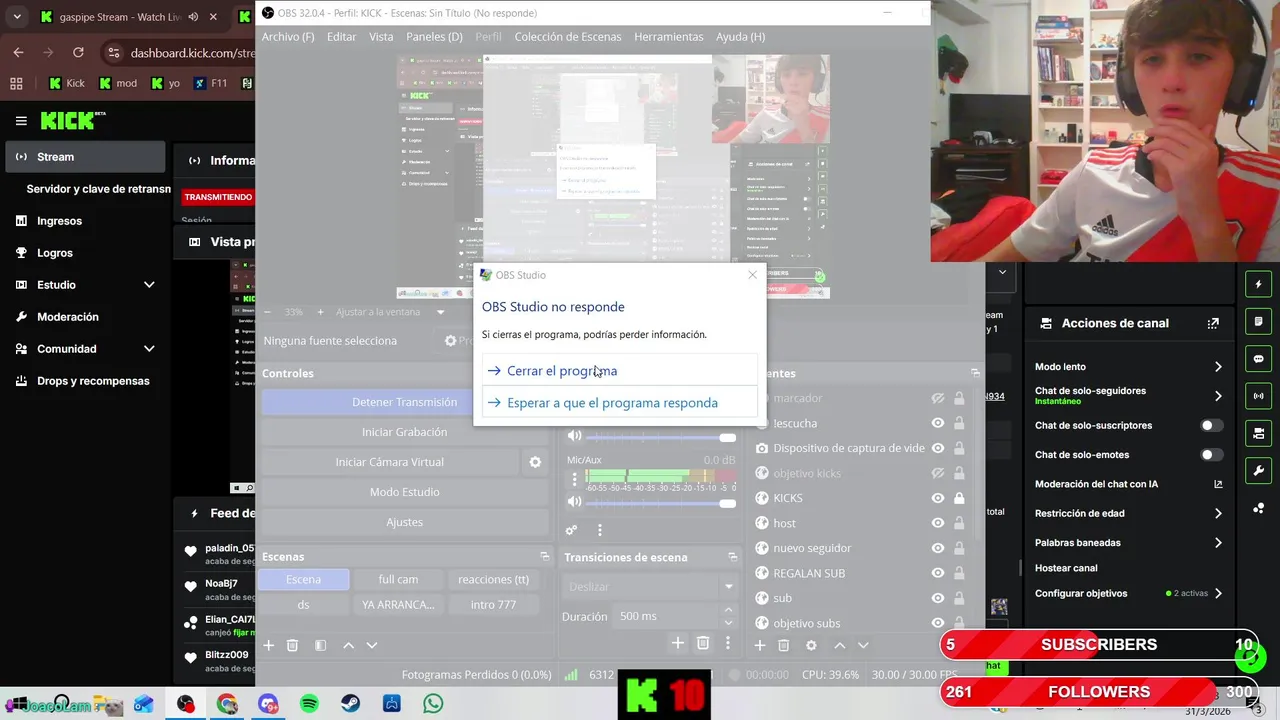Toggle 'Chat de solo-emotes' switch
Viewport: 1280px width, 720px height.
[x=1211, y=454]
